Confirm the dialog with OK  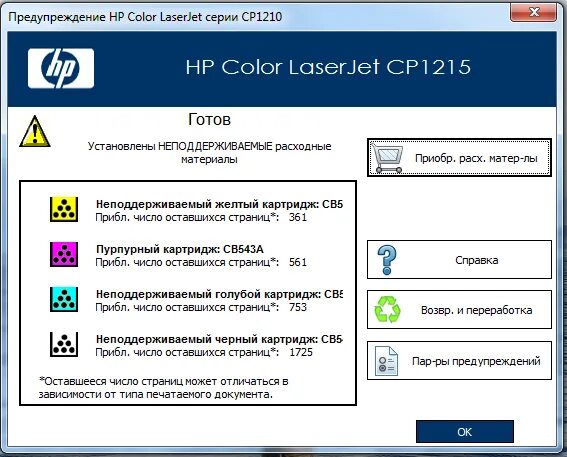pos(465,431)
